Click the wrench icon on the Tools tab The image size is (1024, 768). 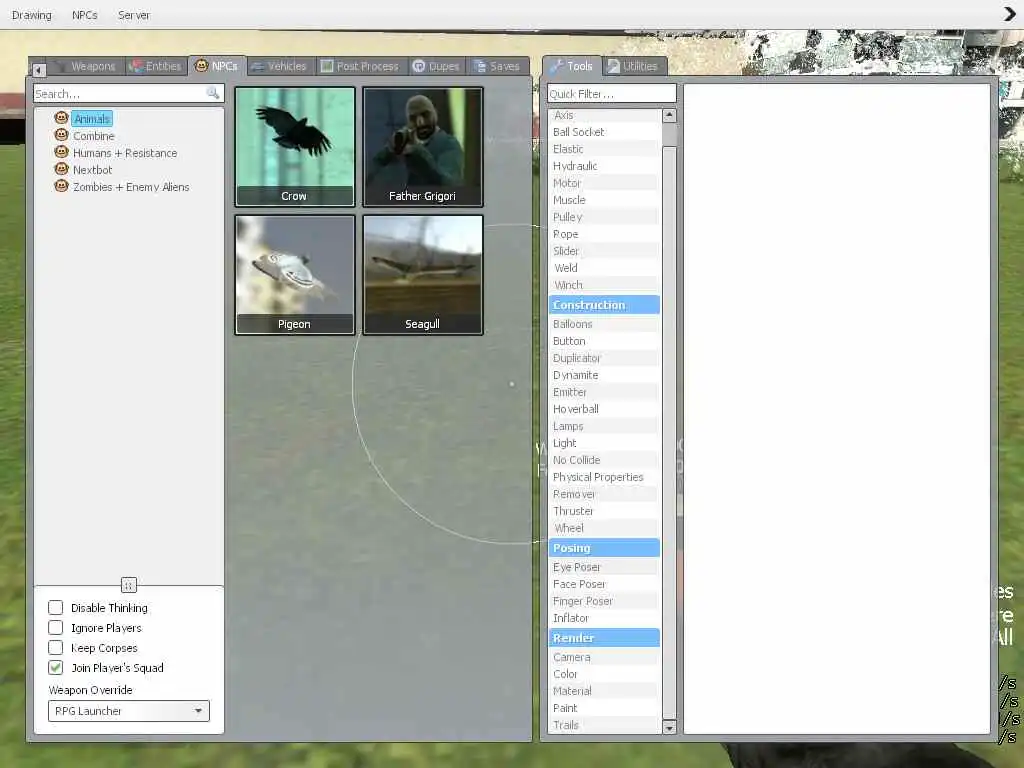(x=556, y=66)
